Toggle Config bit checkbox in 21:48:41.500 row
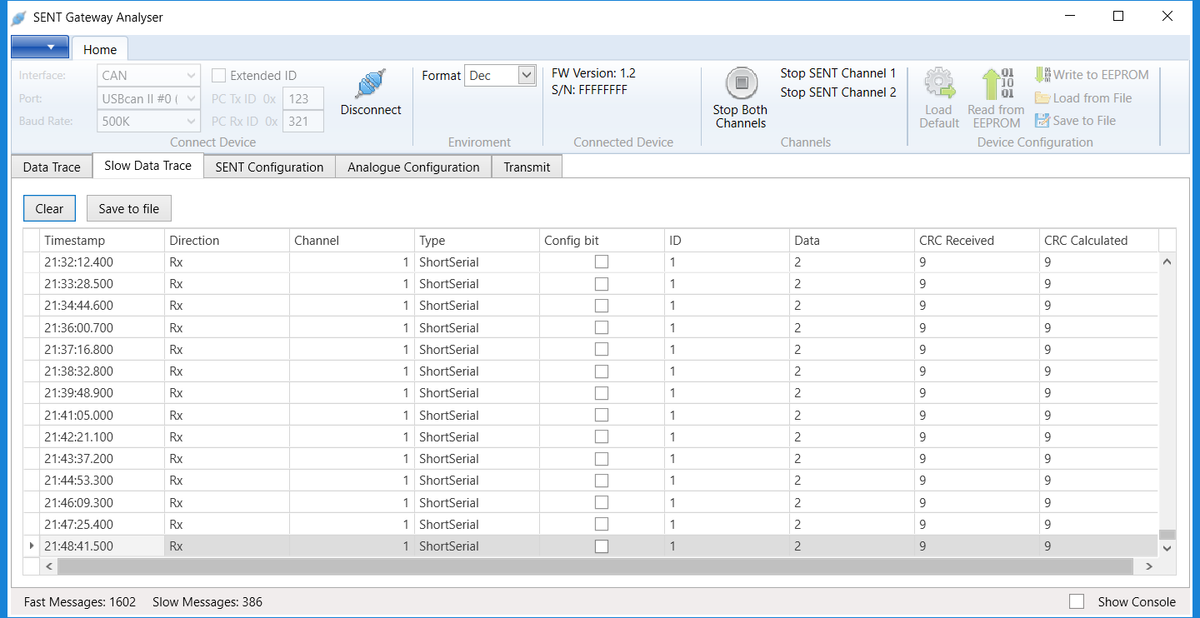The width and height of the screenshot is (1200, 618). click(x=601, y=546)
